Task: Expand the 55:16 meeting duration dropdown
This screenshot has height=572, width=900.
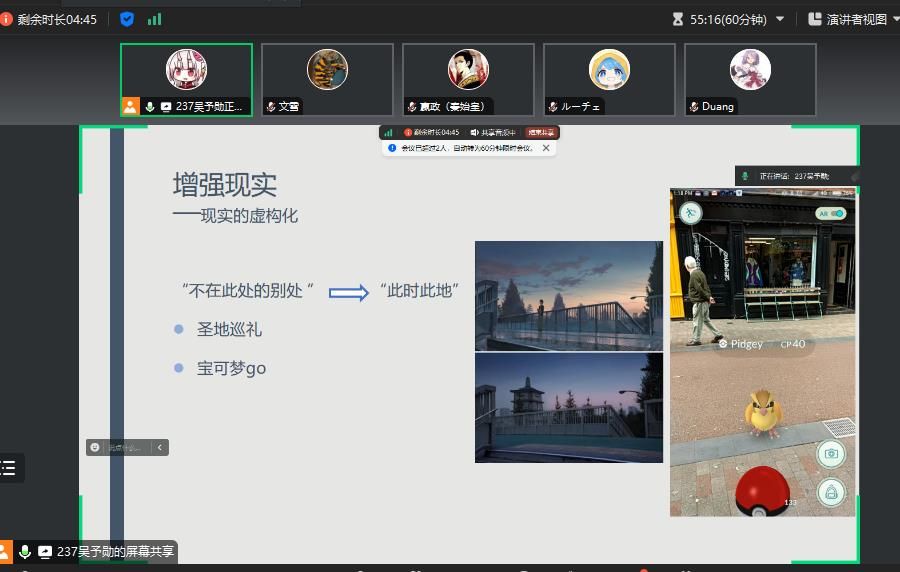Action: (x=780, y=19)
